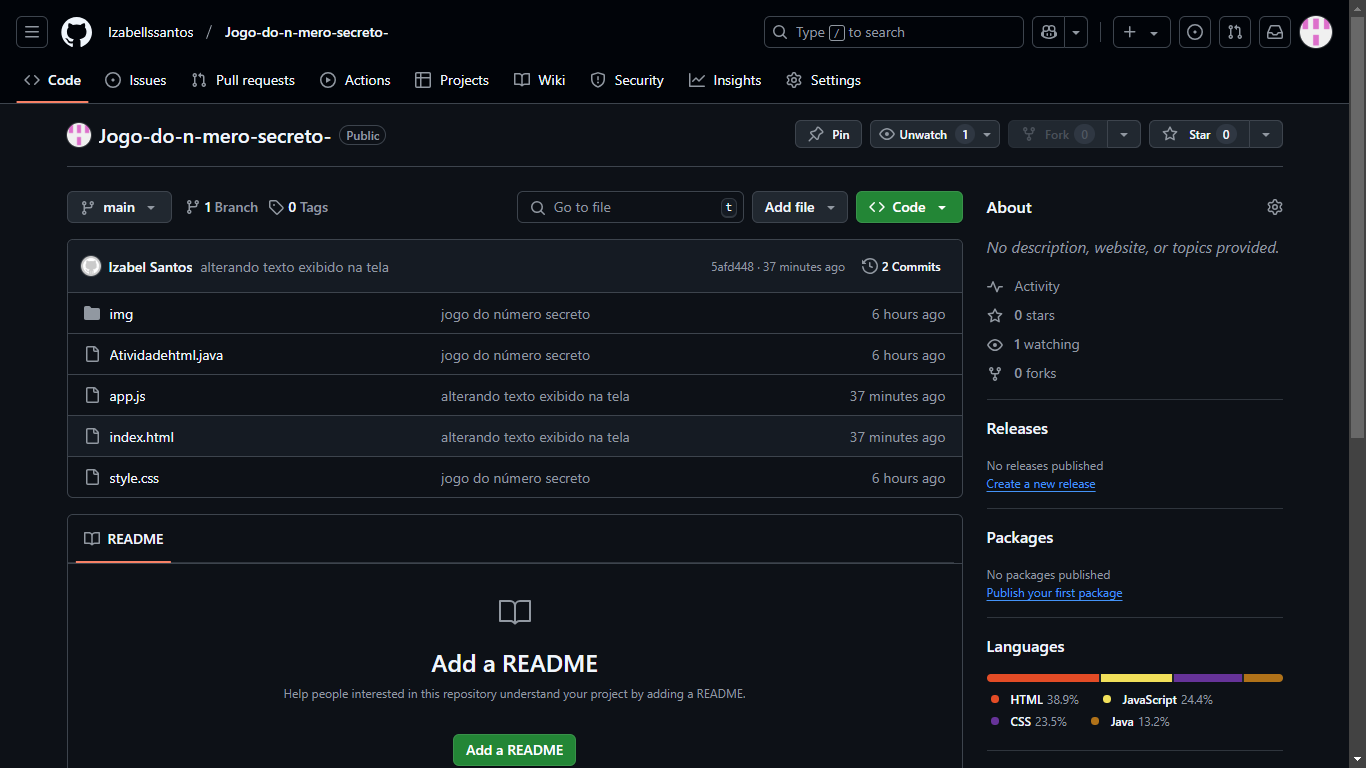Screen dimensions: 1366x768
Task: Open the 1 Branch link
Action: [222, 207]
